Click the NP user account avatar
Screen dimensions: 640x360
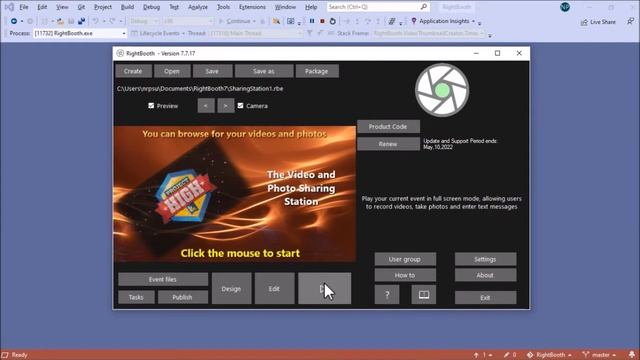point(565,7)
